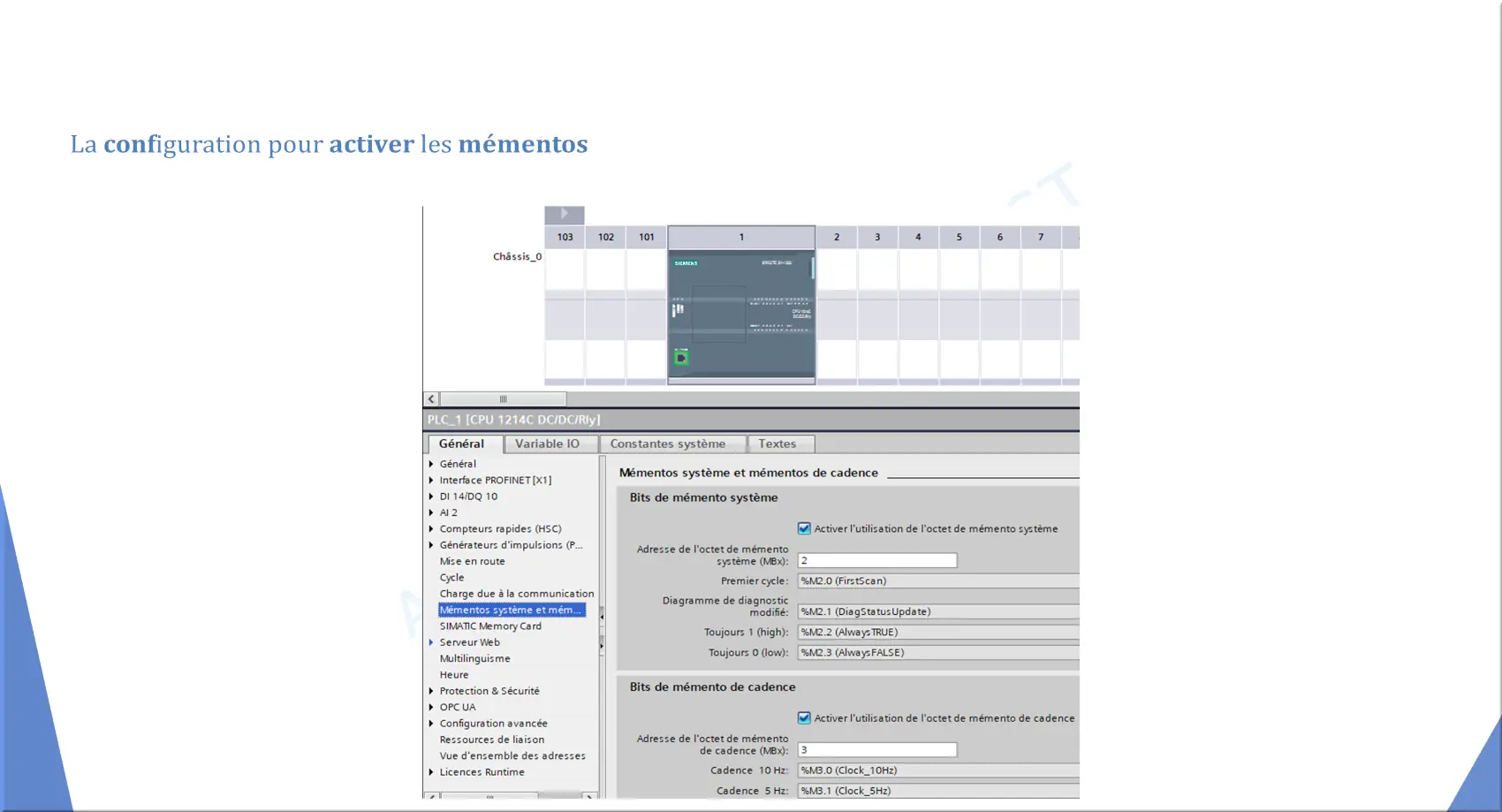The width and height of the screenshot is (1502, 812).
Task: Select SIMATIC Memory Card item
Action: (x=490, y=626)
